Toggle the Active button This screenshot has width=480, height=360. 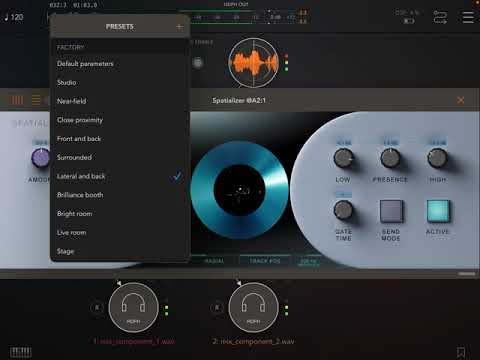(x=438, y=211)
